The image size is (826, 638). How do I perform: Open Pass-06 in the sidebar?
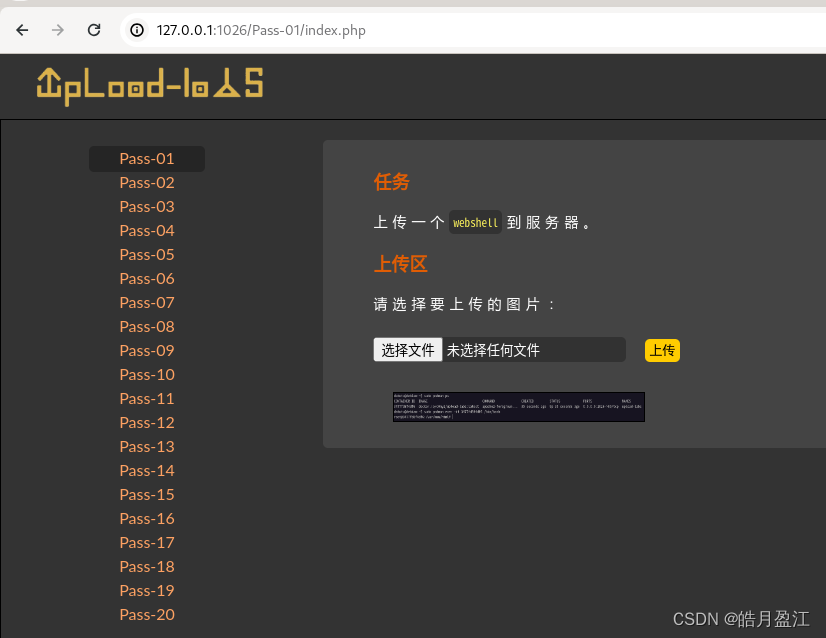(x=147, y=279)
